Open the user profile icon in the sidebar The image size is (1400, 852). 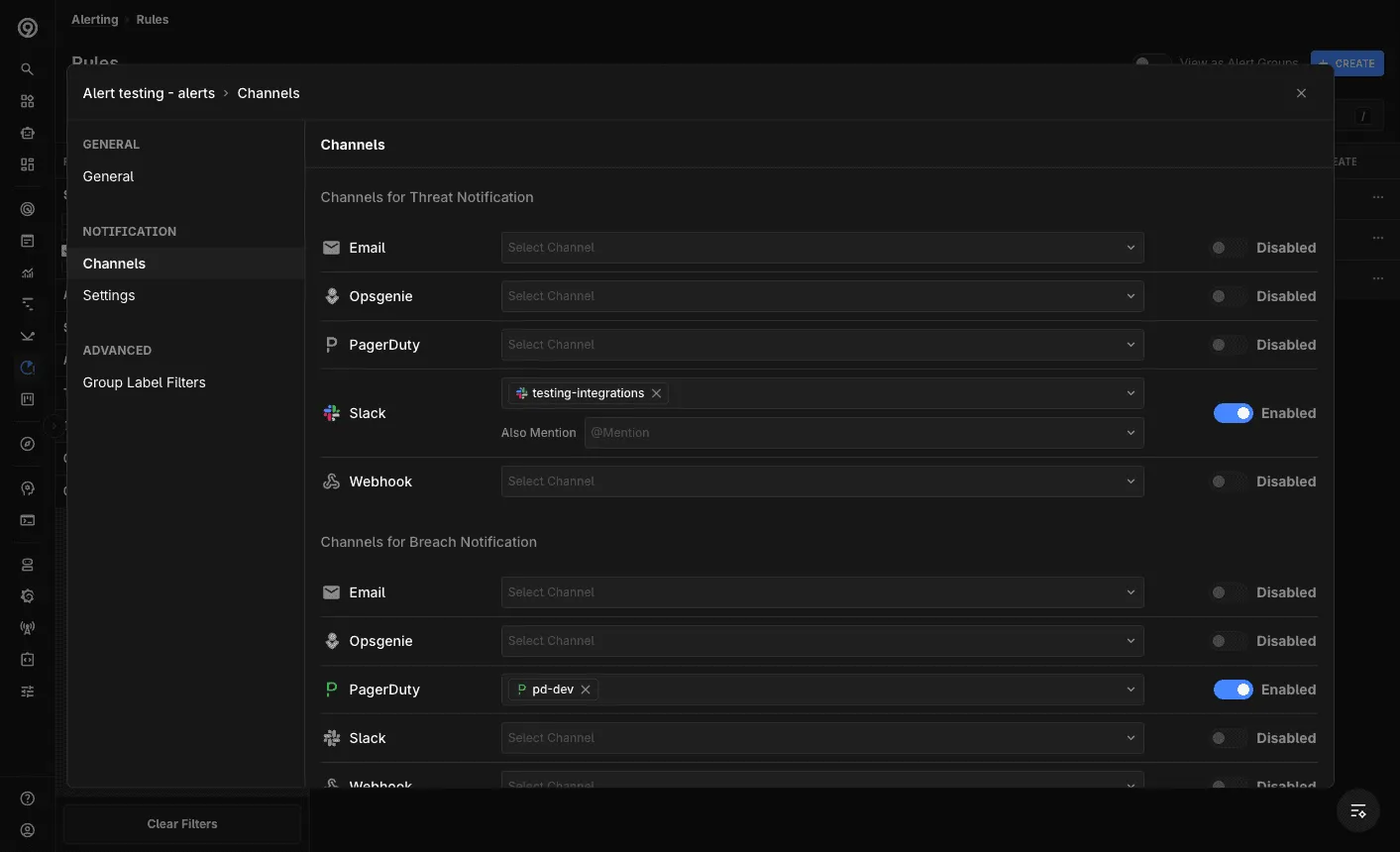(x=28, y=830)
